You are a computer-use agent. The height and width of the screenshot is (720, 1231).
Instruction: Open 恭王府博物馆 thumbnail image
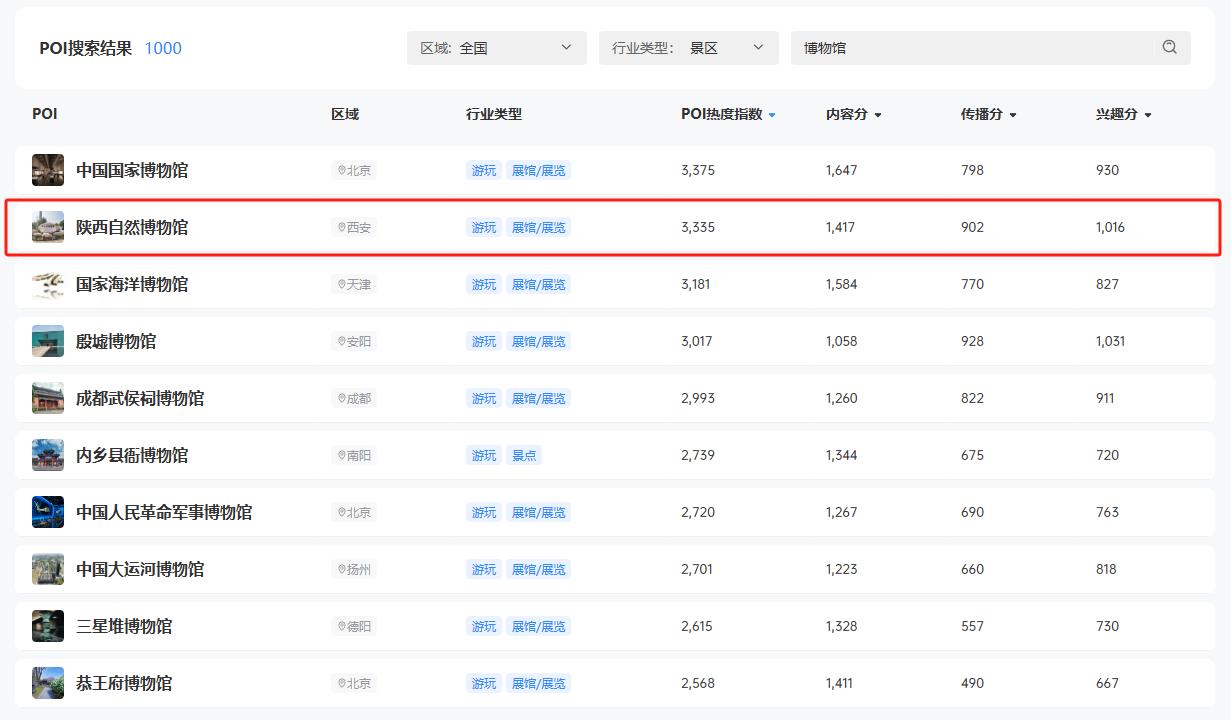pyautogui.click(x=48, y=683)
